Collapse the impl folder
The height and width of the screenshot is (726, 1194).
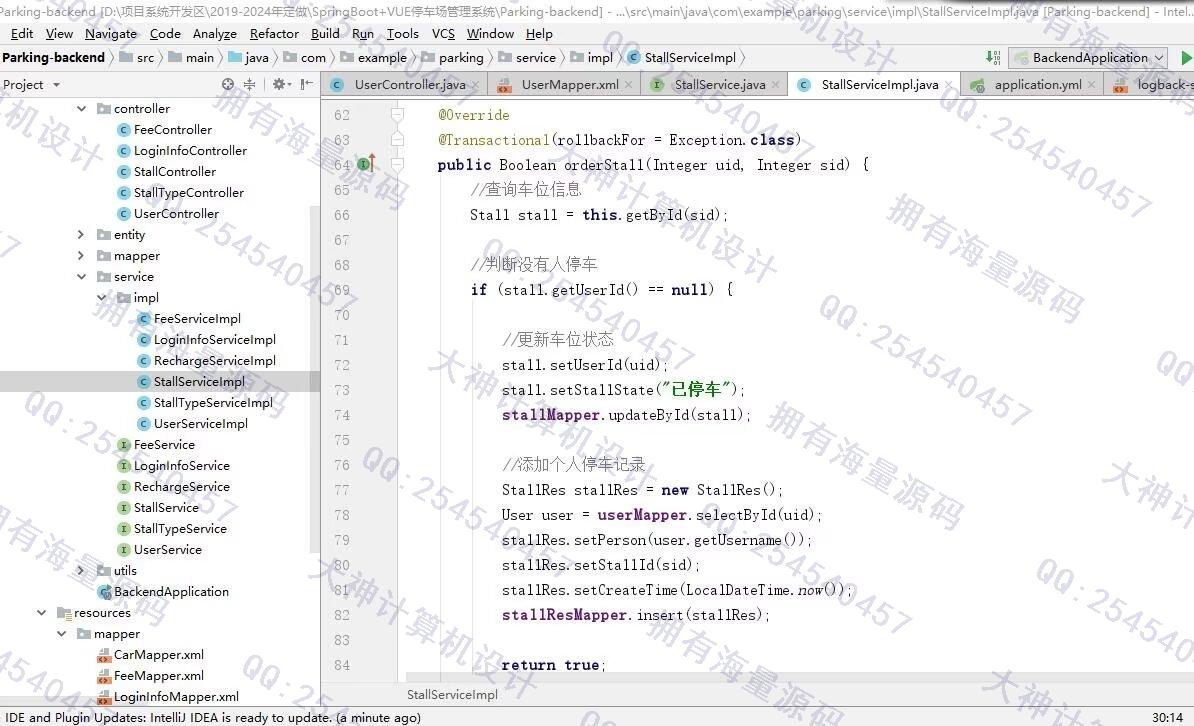tap(101, 297)
